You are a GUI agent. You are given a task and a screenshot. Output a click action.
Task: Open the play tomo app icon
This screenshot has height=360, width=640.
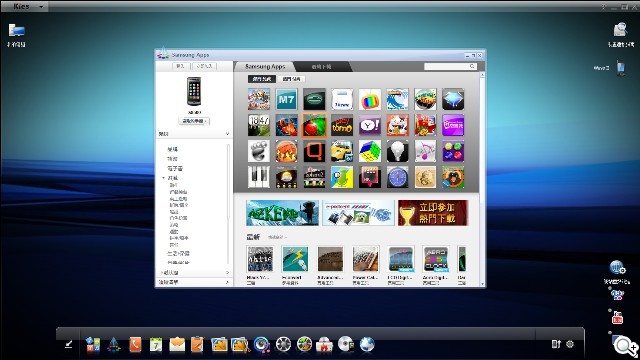[342, 125]
